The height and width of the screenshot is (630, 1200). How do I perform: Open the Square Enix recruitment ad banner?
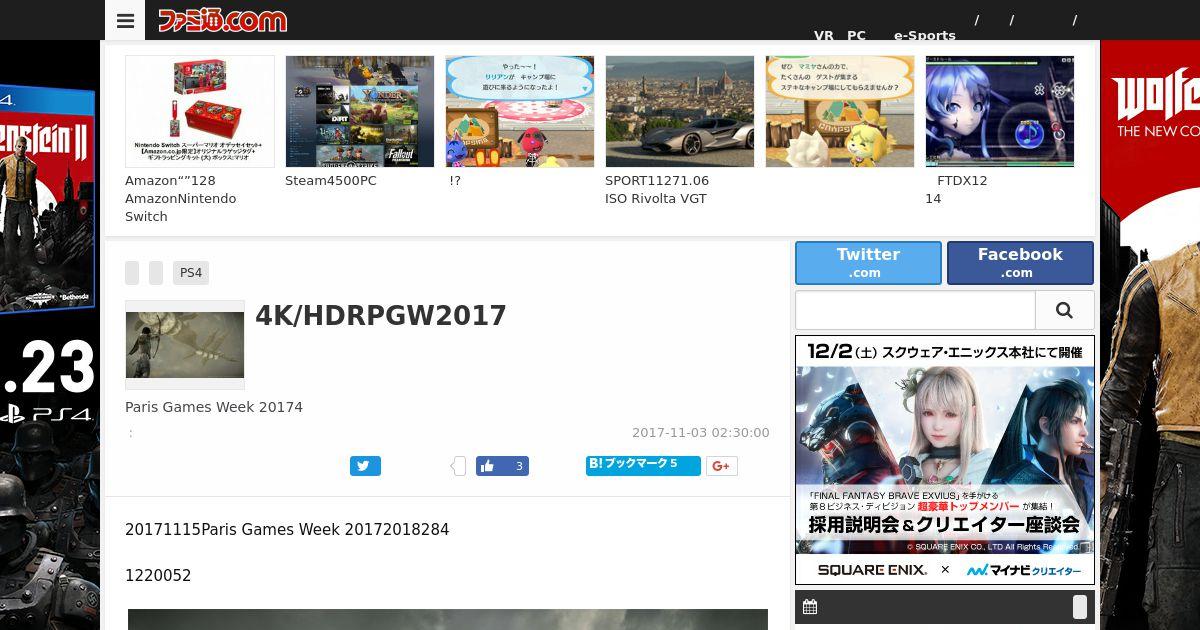click(945, 460)
